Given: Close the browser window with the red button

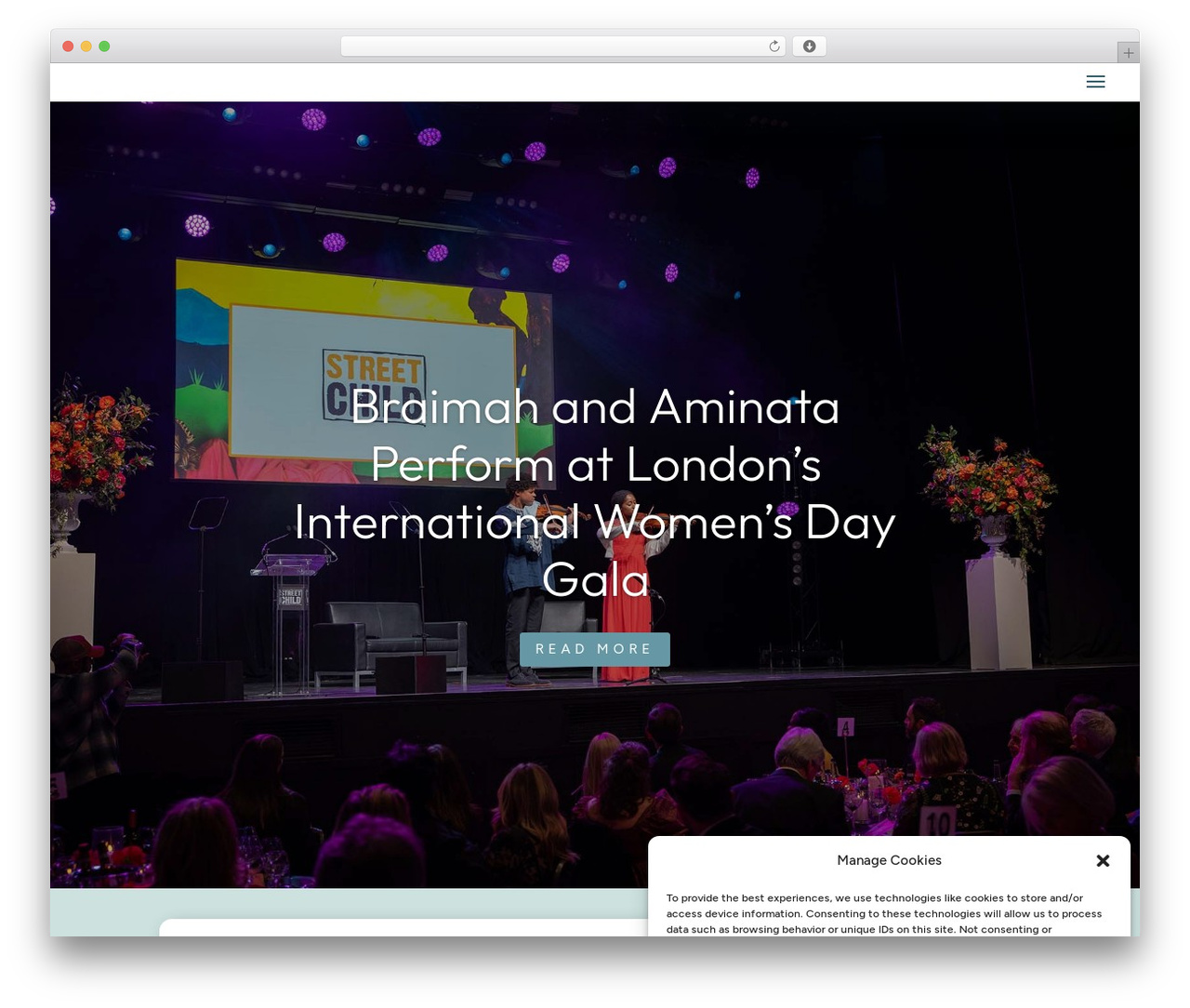Looking at the screenshot, I should pos(68,46).
